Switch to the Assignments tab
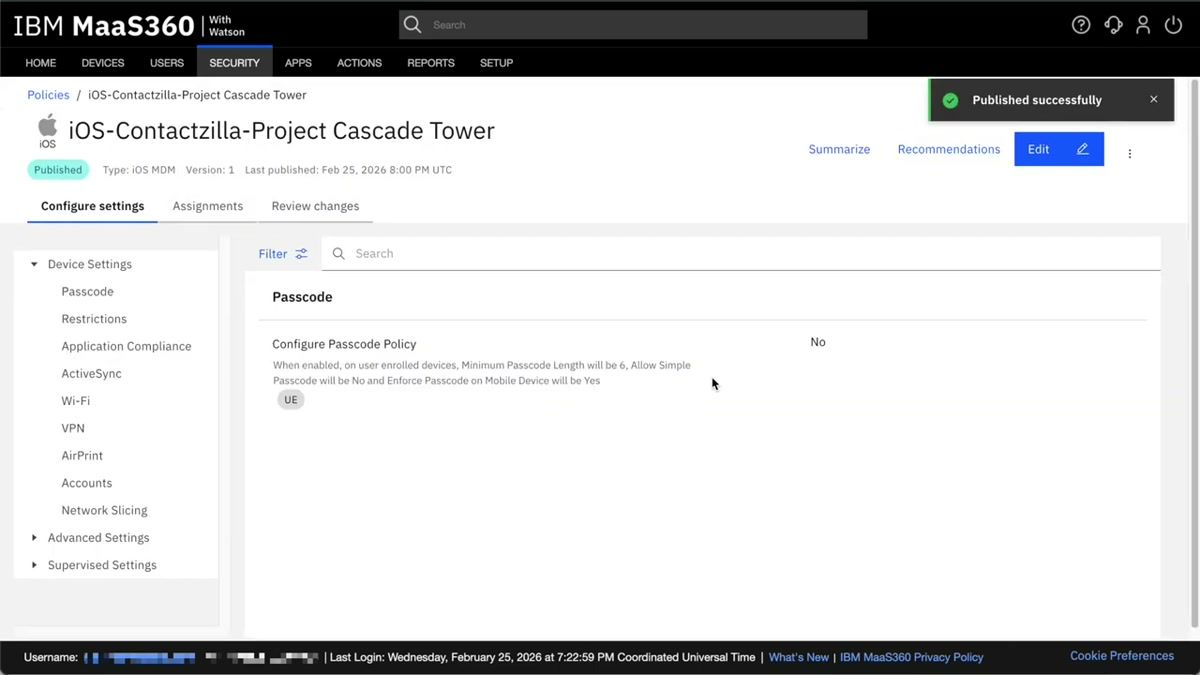 pyautogui.click(x=207, y=206)
